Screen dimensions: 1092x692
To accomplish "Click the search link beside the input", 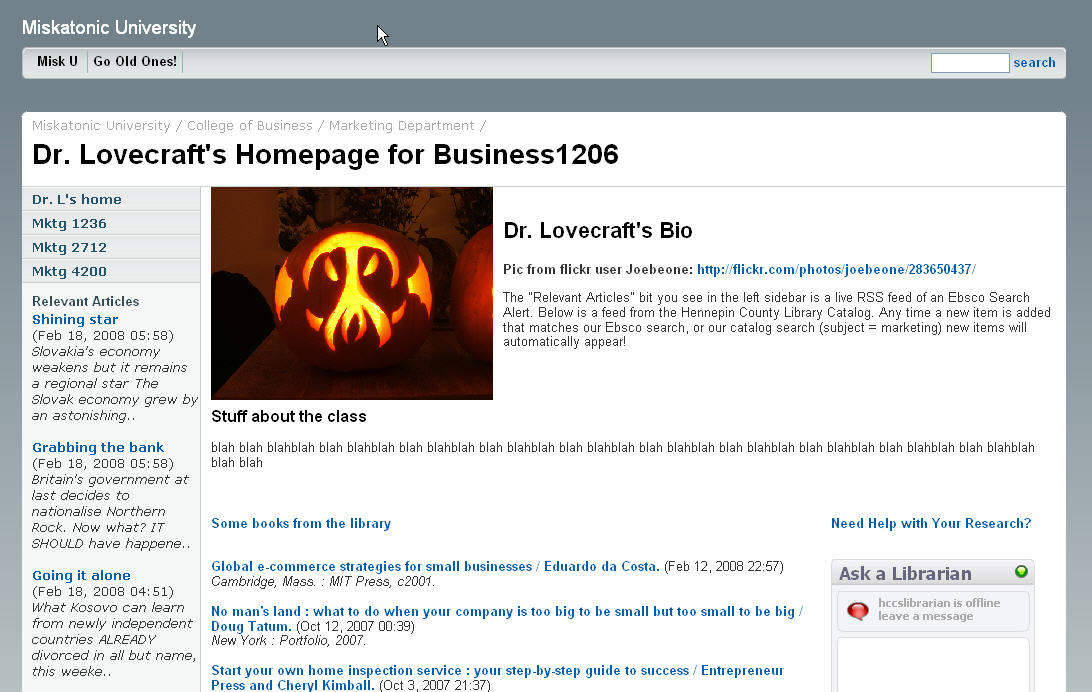I will [x=1034, y=63].
